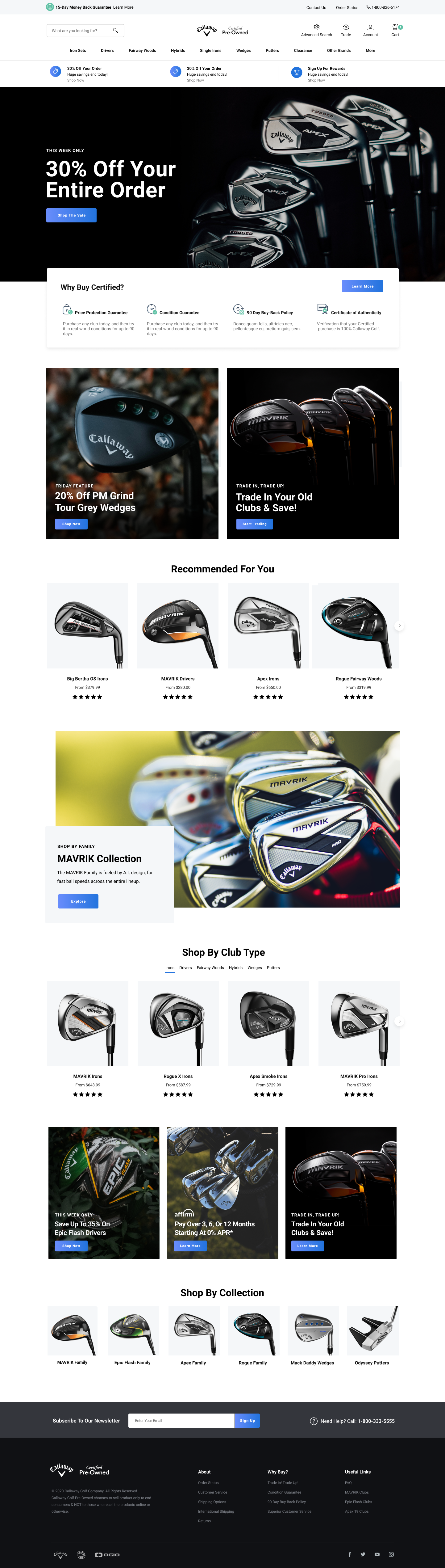
Task: Select the Drivers club type tab
Action: [185, 967]
